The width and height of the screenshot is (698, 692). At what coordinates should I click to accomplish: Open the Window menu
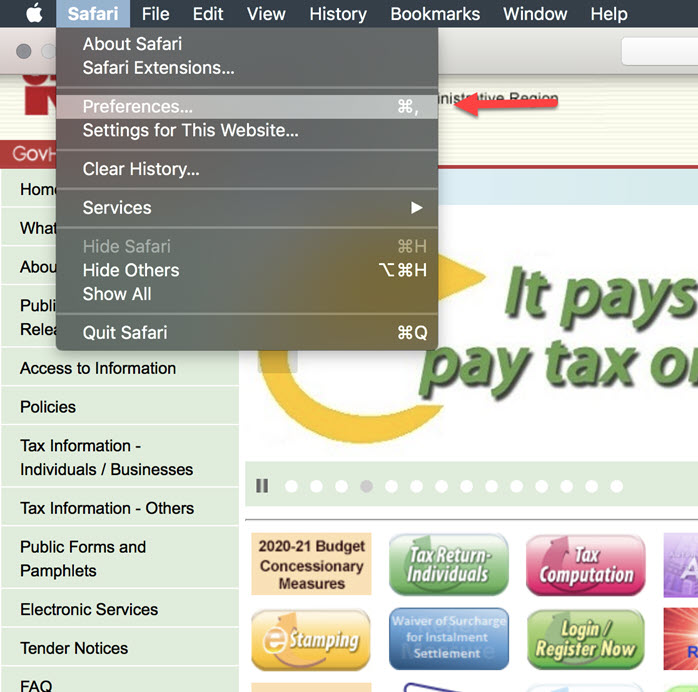click(x=535, y=14)
